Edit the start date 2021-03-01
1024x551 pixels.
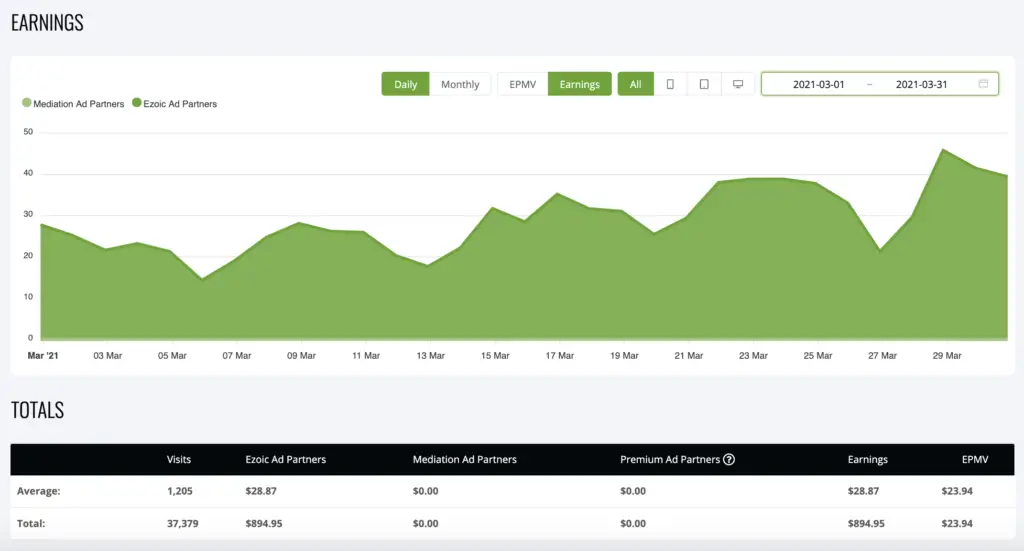[818, 84]
